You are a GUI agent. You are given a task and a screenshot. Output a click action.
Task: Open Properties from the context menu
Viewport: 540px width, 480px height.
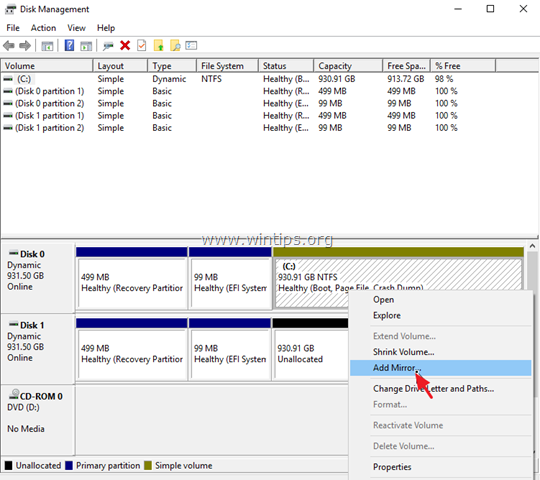click(440, 467)
